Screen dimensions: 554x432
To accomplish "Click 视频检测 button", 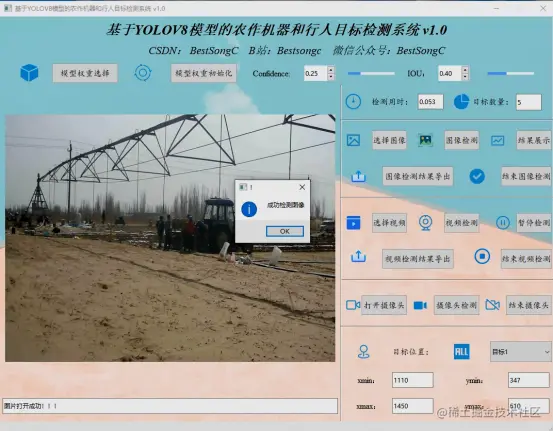I will (461, 223).
